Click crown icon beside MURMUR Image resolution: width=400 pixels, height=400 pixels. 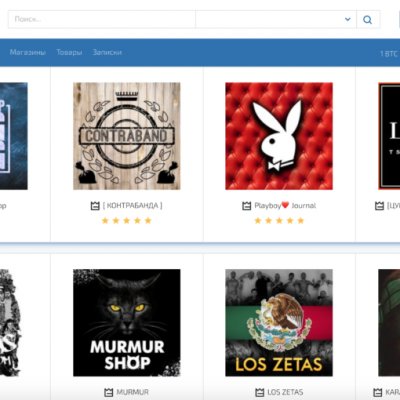click(109, 392)
